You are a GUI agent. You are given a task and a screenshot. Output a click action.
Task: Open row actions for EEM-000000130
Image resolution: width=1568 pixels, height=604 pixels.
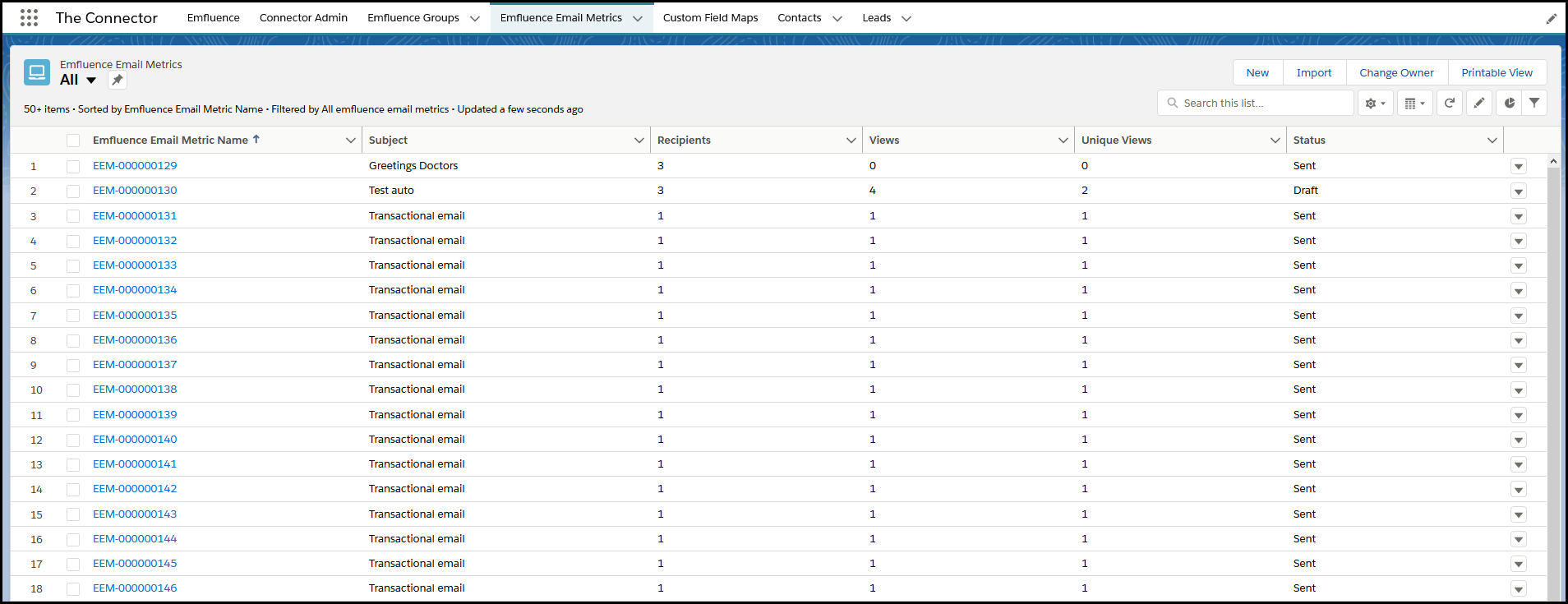1519,191
